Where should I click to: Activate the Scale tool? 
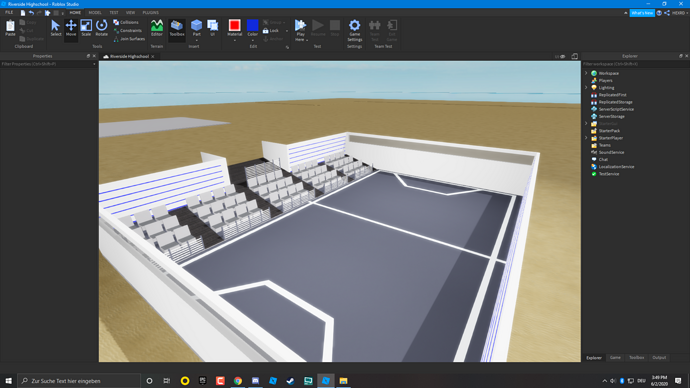[86, 28]
